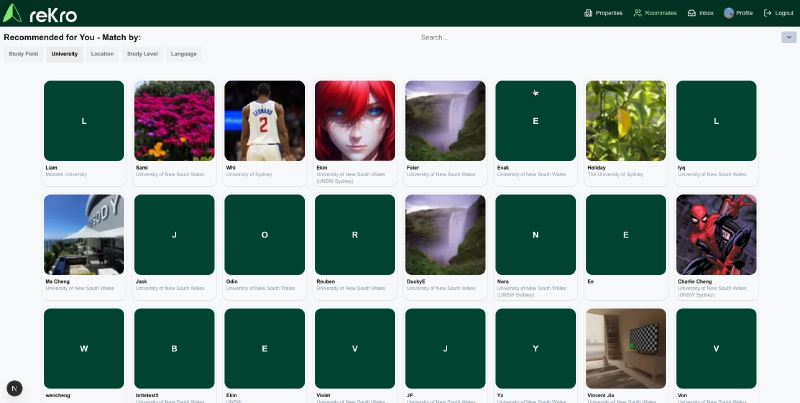Open Ee's green E avatar
Viewport: 800px width, 403px height.
(x=626, y=235)
